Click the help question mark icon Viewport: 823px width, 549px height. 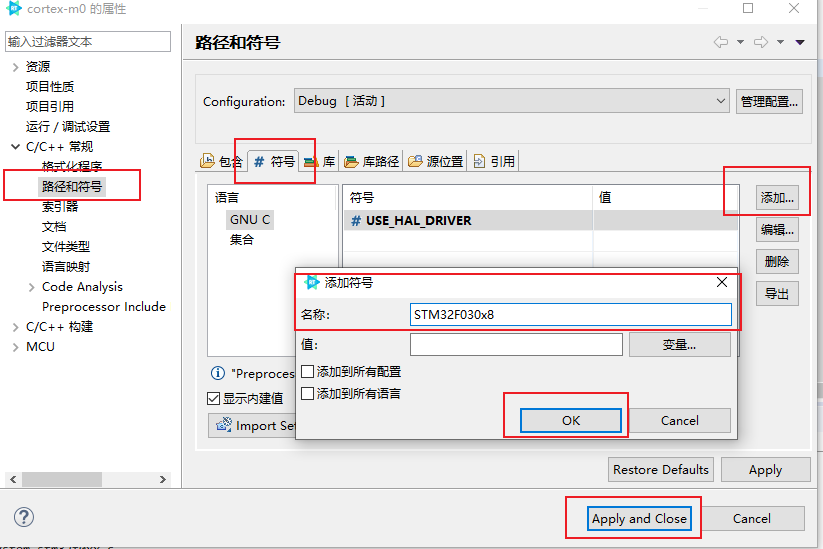tap(24, 517)
